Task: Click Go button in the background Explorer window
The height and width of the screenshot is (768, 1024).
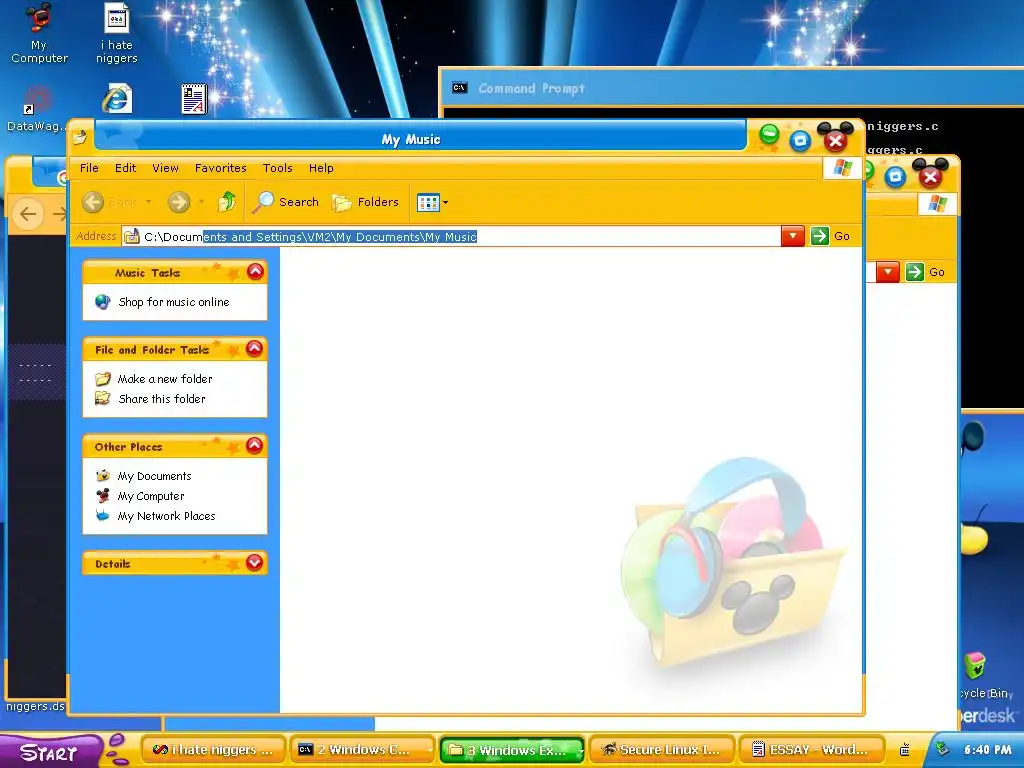Action: coord(926,272)
